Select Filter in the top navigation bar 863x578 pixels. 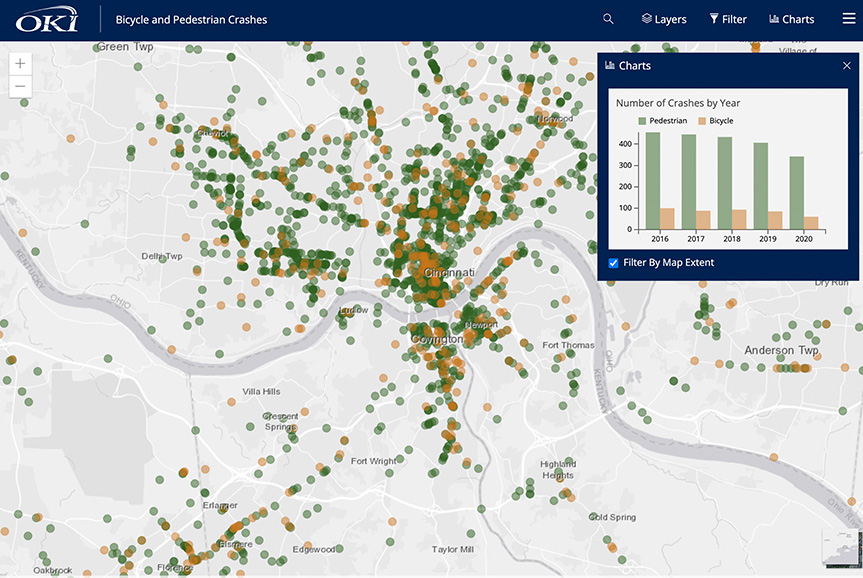click(x=728, y=18)
